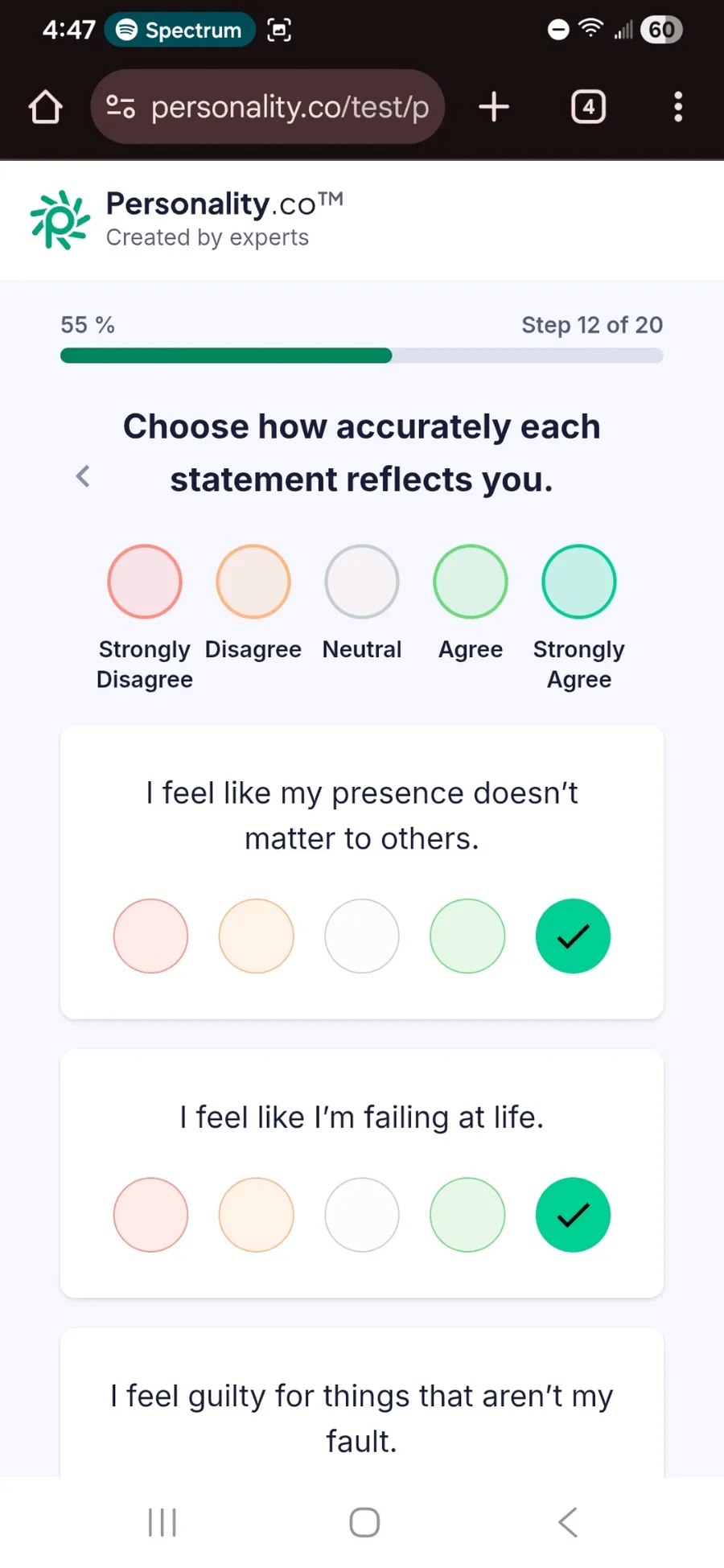Open a new tab with plus icon
The image size is (724, 1568).
click(x=494, y=107)
